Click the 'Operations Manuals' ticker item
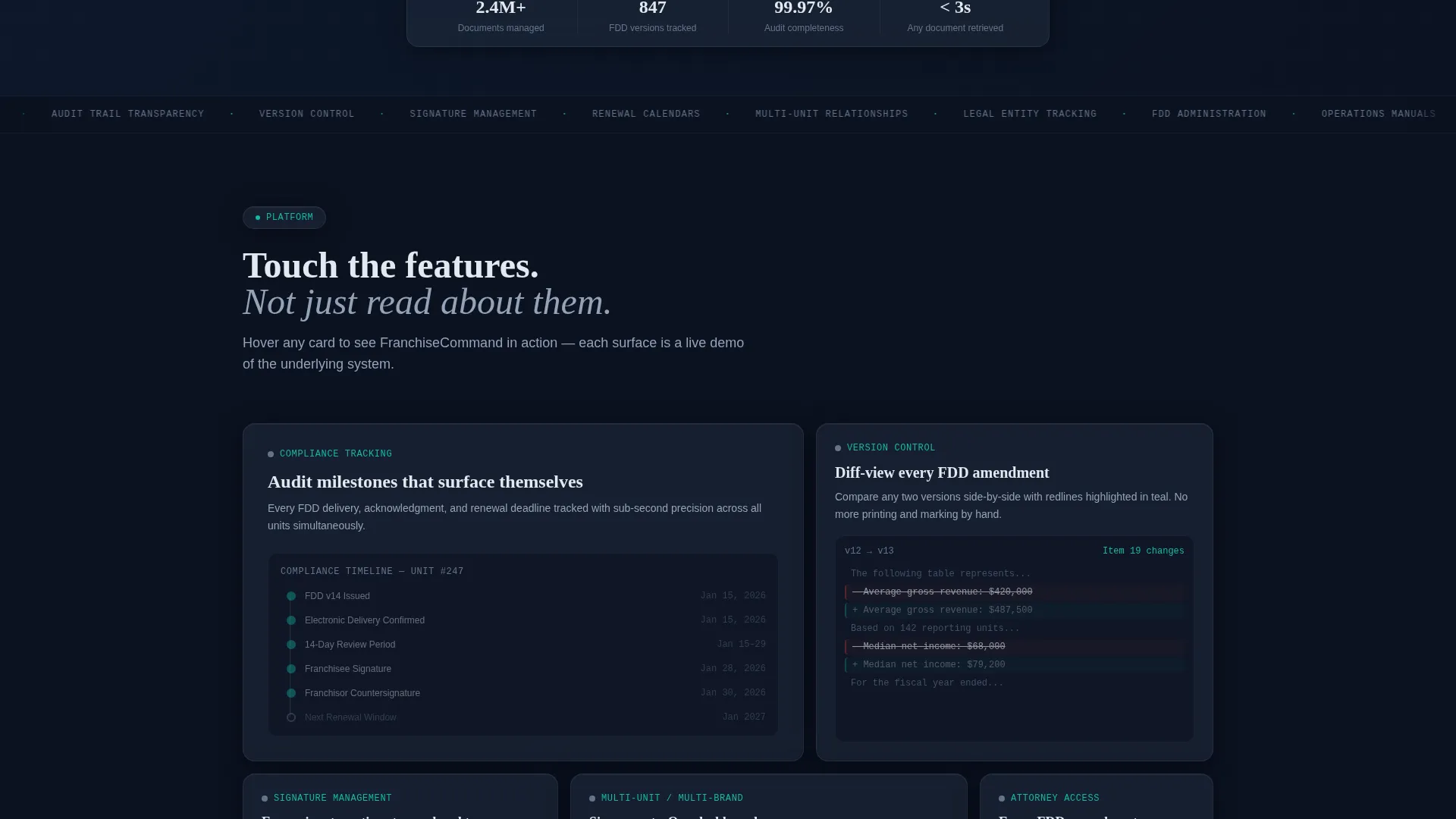The height and width of the screenshot is (819, 1456). (1378, 114)
